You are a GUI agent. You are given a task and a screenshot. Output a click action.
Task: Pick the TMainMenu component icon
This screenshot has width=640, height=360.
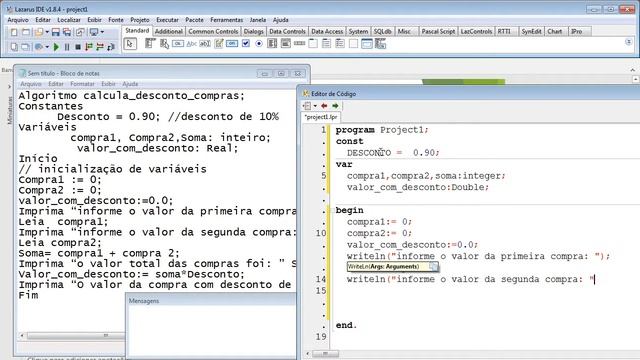coord(150,43)
